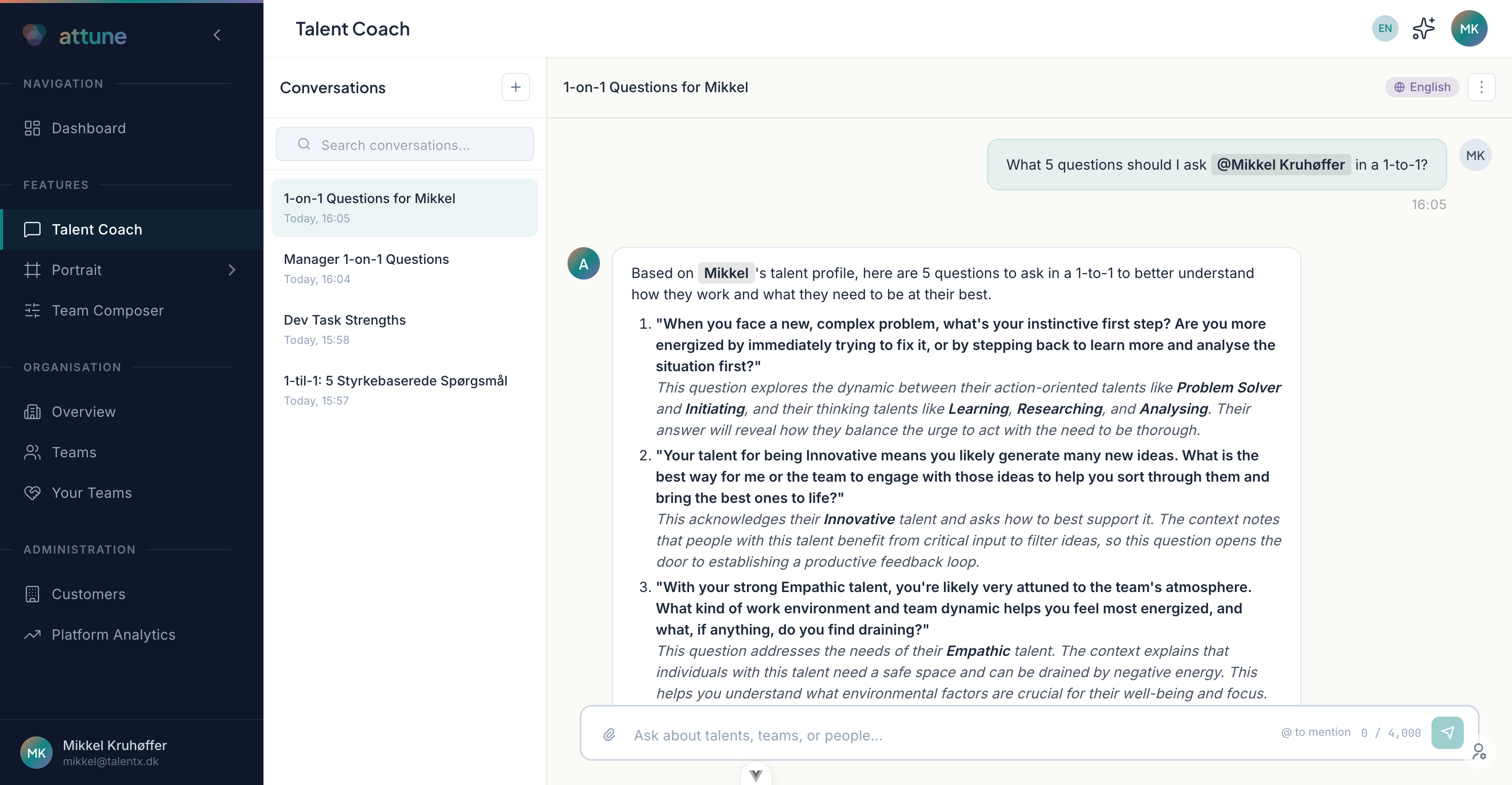Switch the response language via English badge
This screenshot has width=1512, height=785.
[x=1422, y=87]
